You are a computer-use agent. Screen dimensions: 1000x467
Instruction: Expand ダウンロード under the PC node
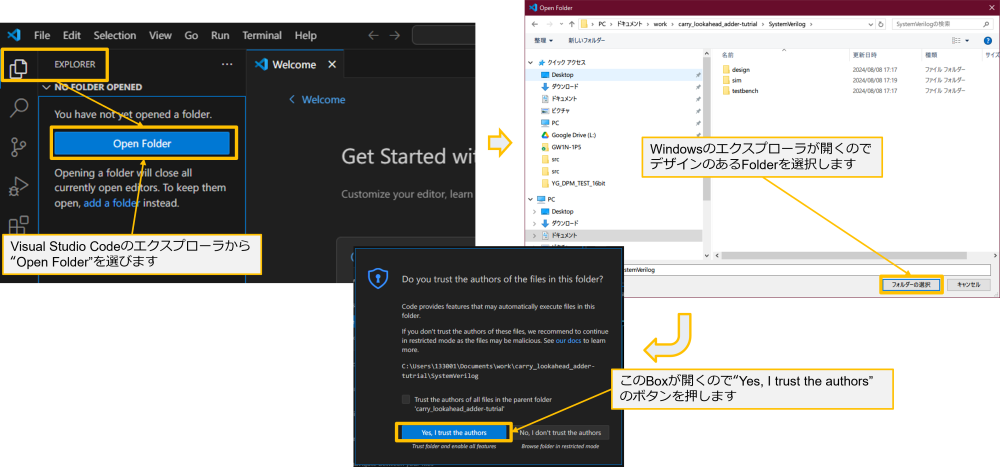pyautogui.click(x=534, y=223)
